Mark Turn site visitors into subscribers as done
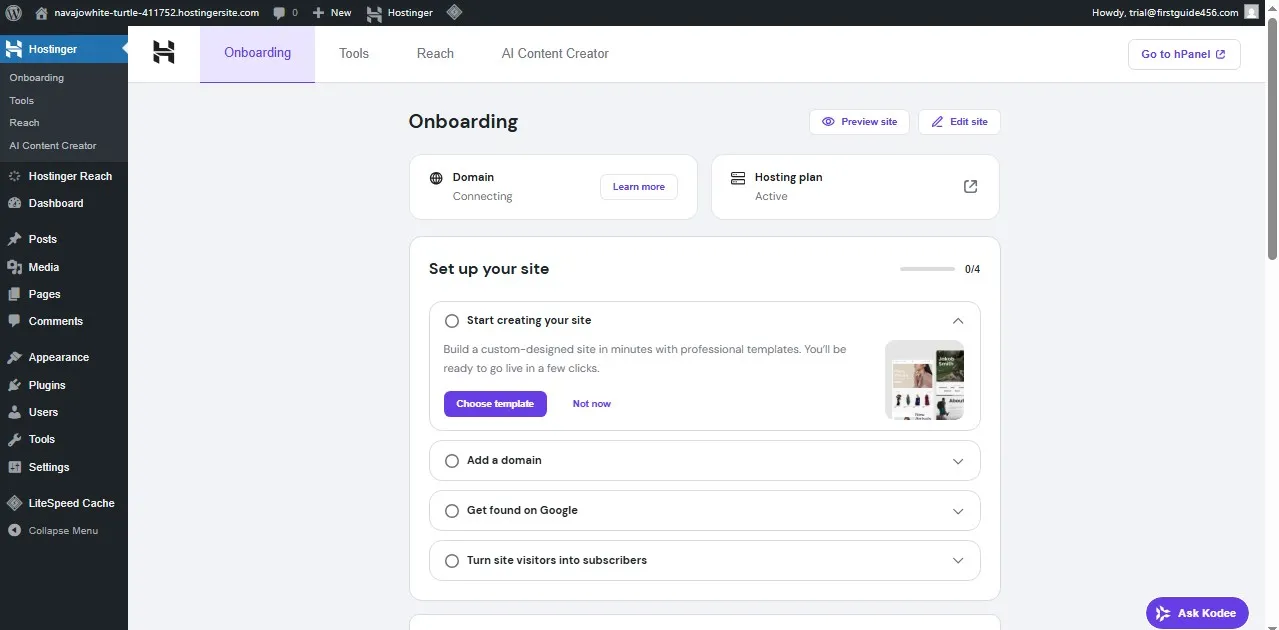The image size is (1279, 630). coord(452,560)
